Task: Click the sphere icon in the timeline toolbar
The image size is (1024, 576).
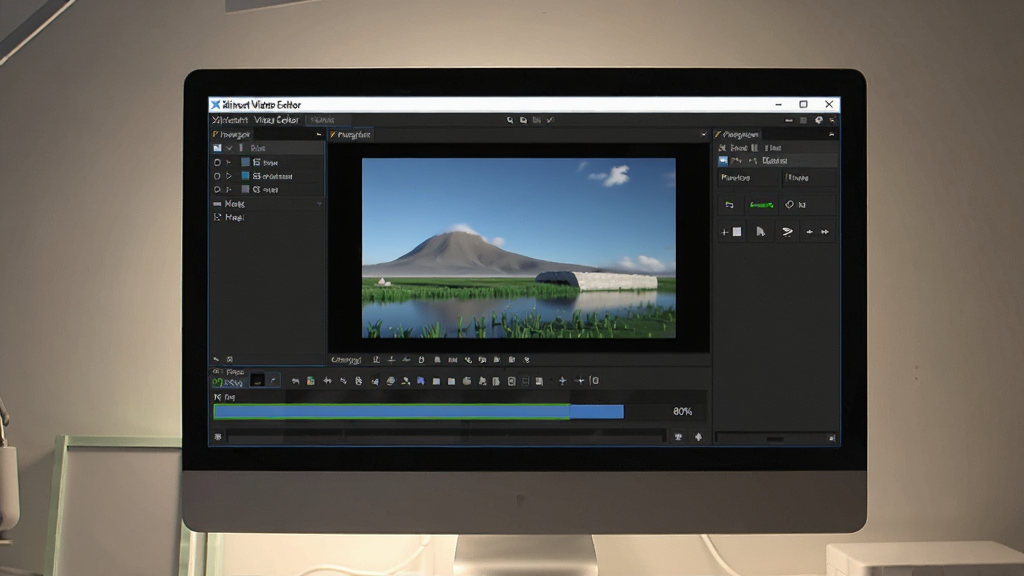Action: click(391, 381)
